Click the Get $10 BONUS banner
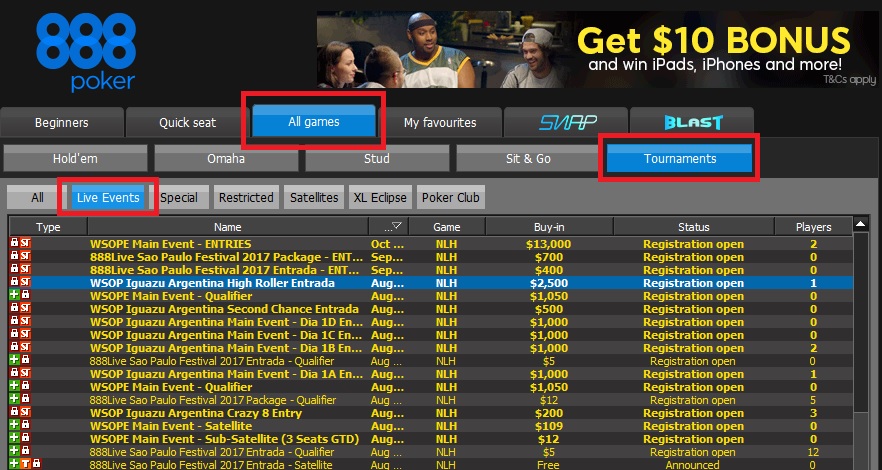The image size is (882, 470). 597,49
